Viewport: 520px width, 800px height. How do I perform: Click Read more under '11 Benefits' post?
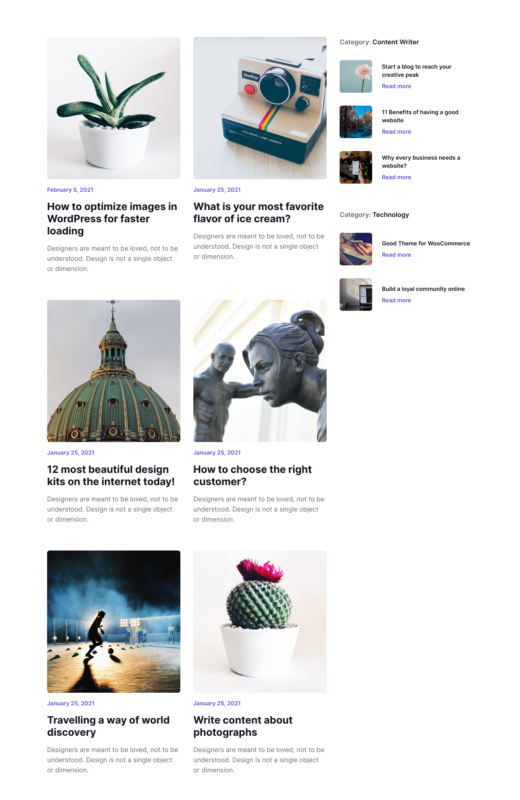396,132
